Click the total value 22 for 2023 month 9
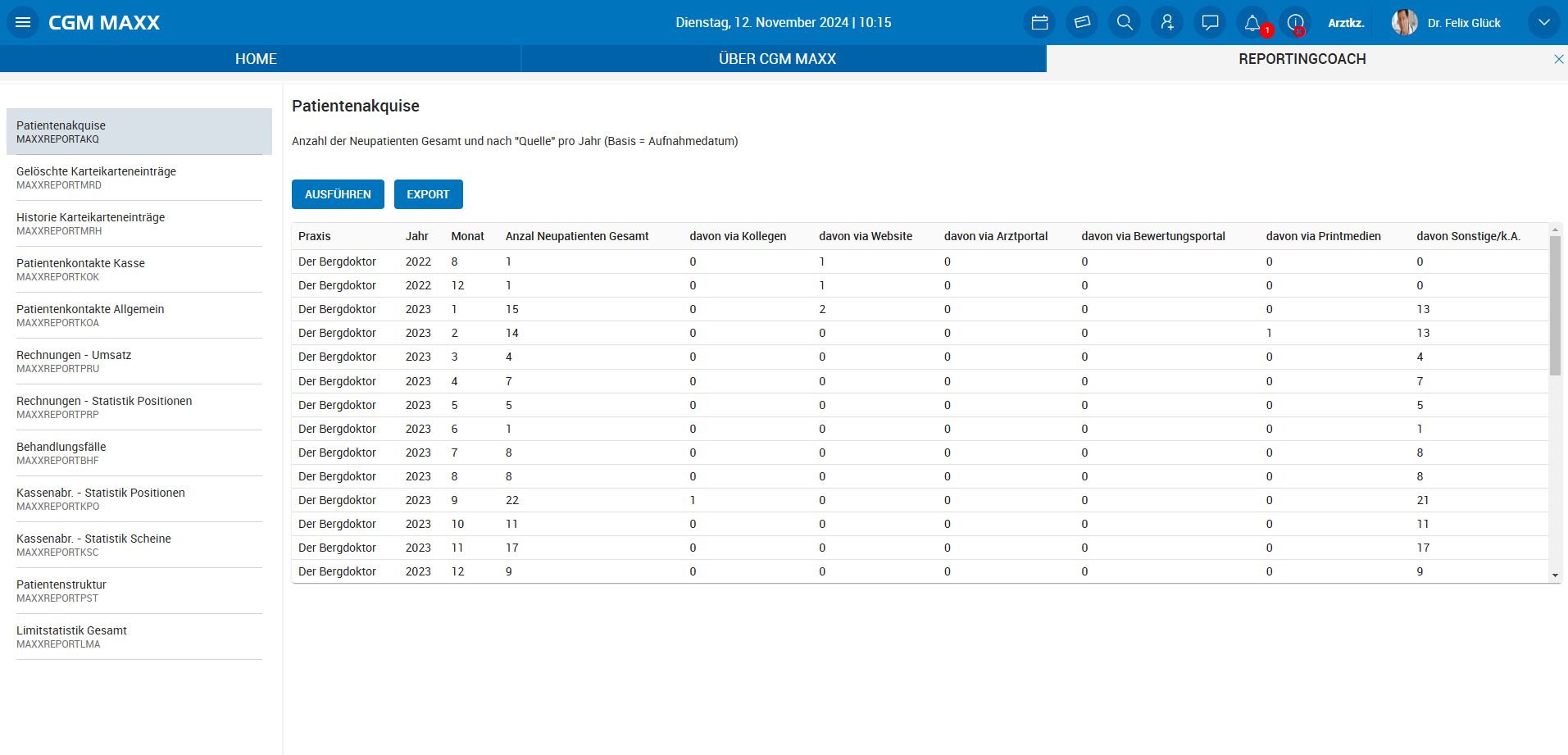1568x755 pixels. pos(512,500)
